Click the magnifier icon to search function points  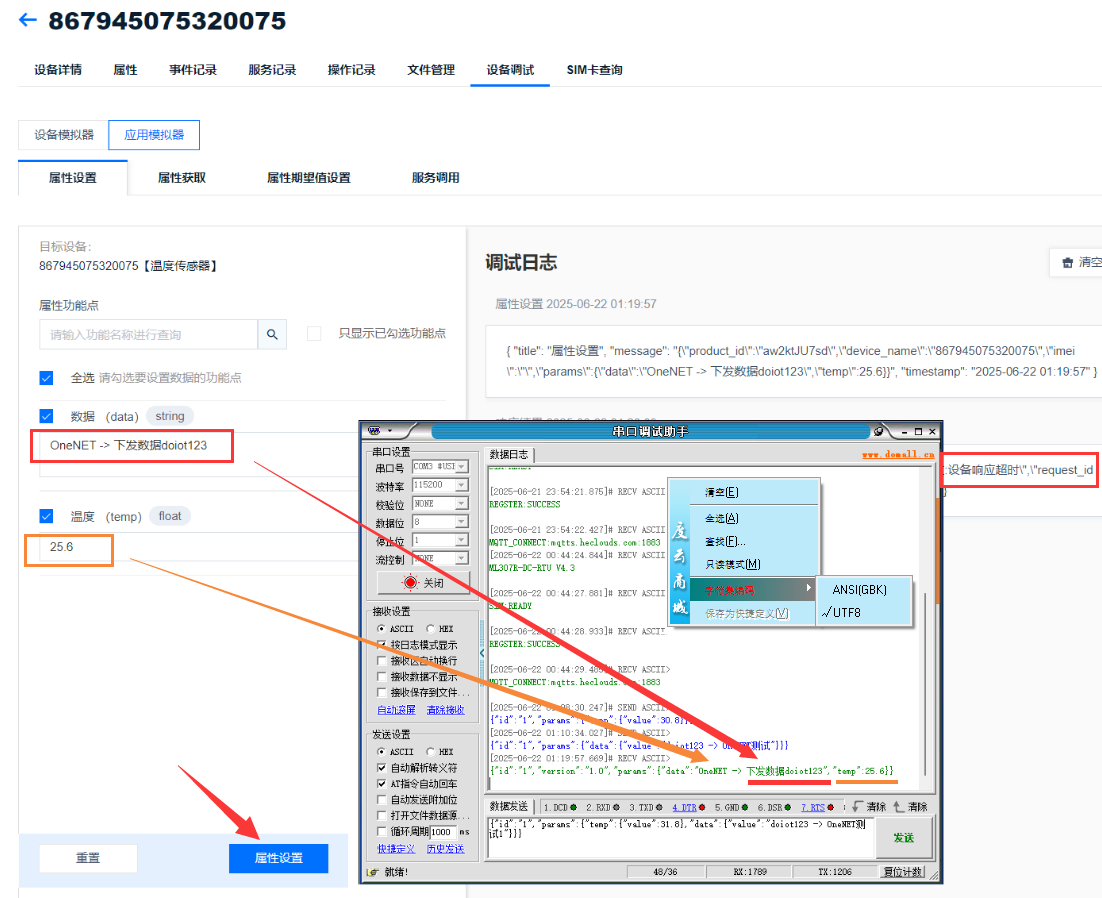click(x=271, y=334)
